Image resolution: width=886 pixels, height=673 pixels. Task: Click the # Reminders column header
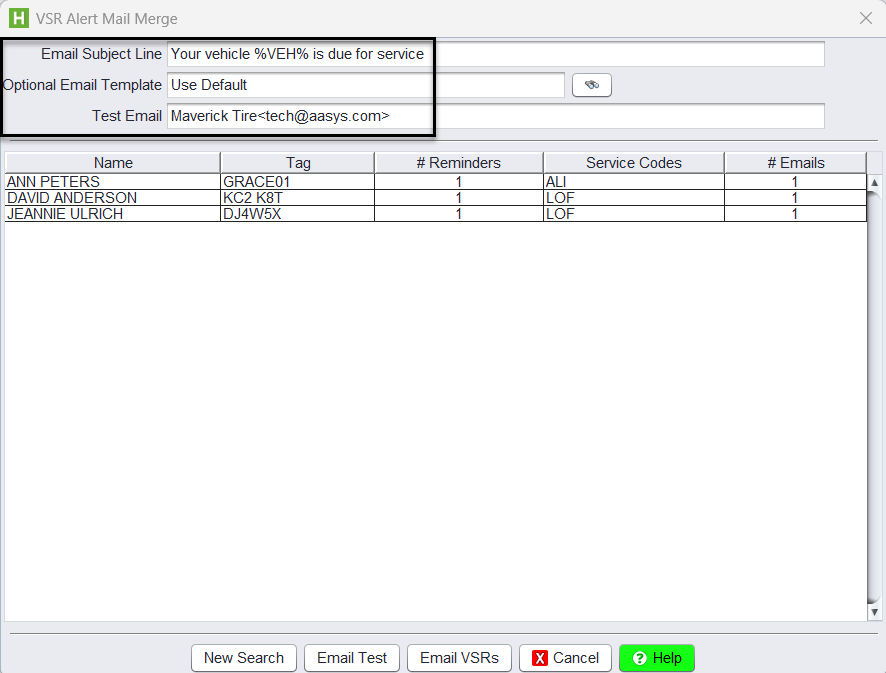tap(458, 163)
